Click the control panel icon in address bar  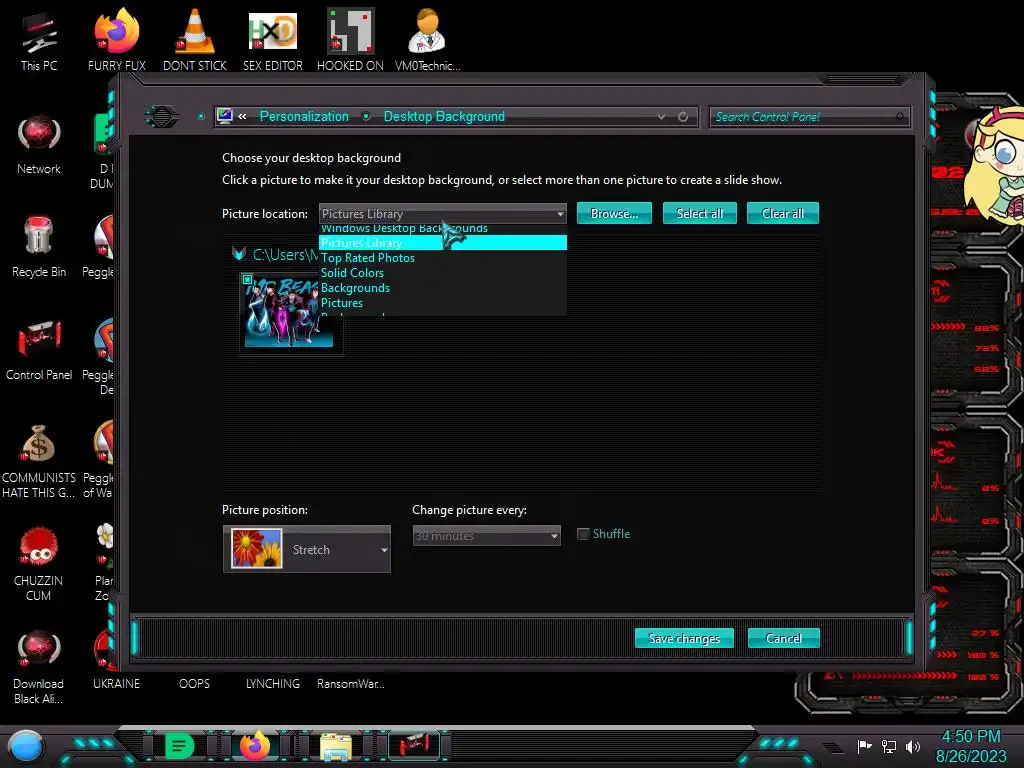(225, 116)
